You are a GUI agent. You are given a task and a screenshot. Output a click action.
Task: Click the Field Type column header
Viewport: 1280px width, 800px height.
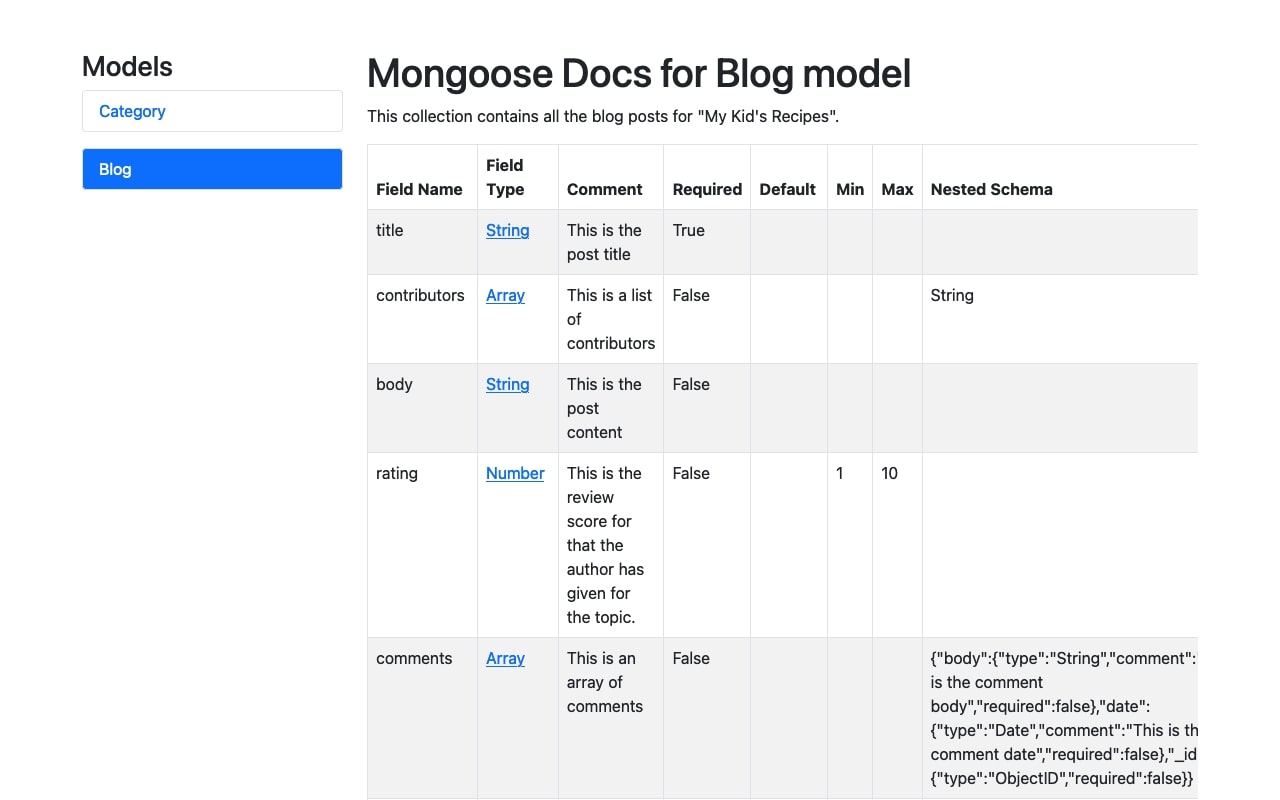point(503,177)
